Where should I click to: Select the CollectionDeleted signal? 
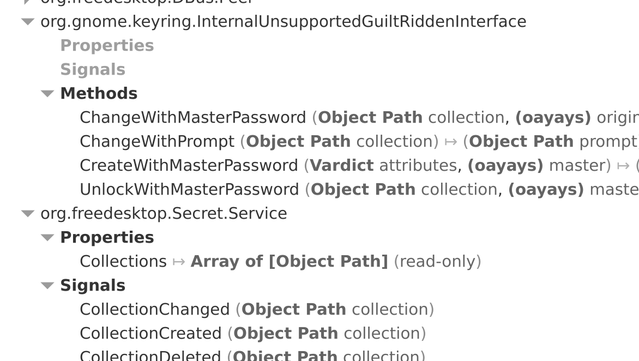[x=252, y=355]
